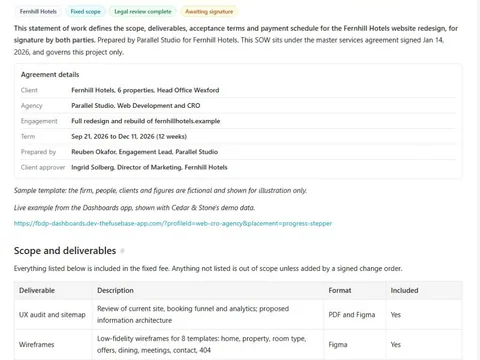The height and width of the screenshot is (360, 480).
Task: Click the Agreement details heading
Action: (x=50, y=75)
